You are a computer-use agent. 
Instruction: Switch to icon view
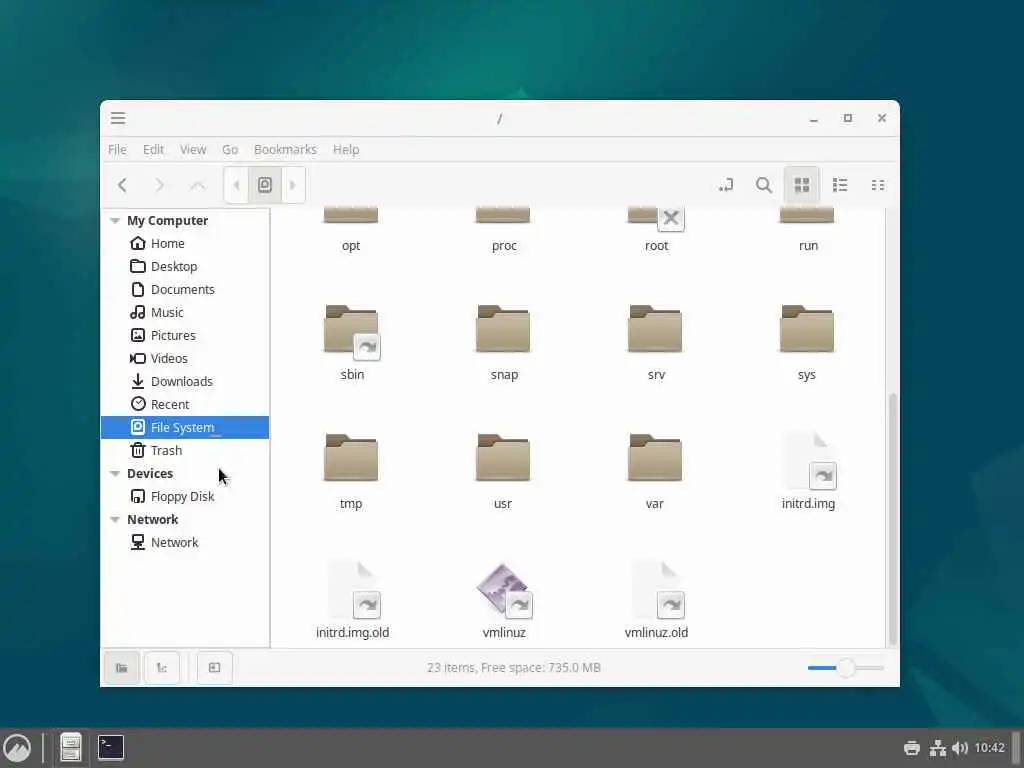802,185
